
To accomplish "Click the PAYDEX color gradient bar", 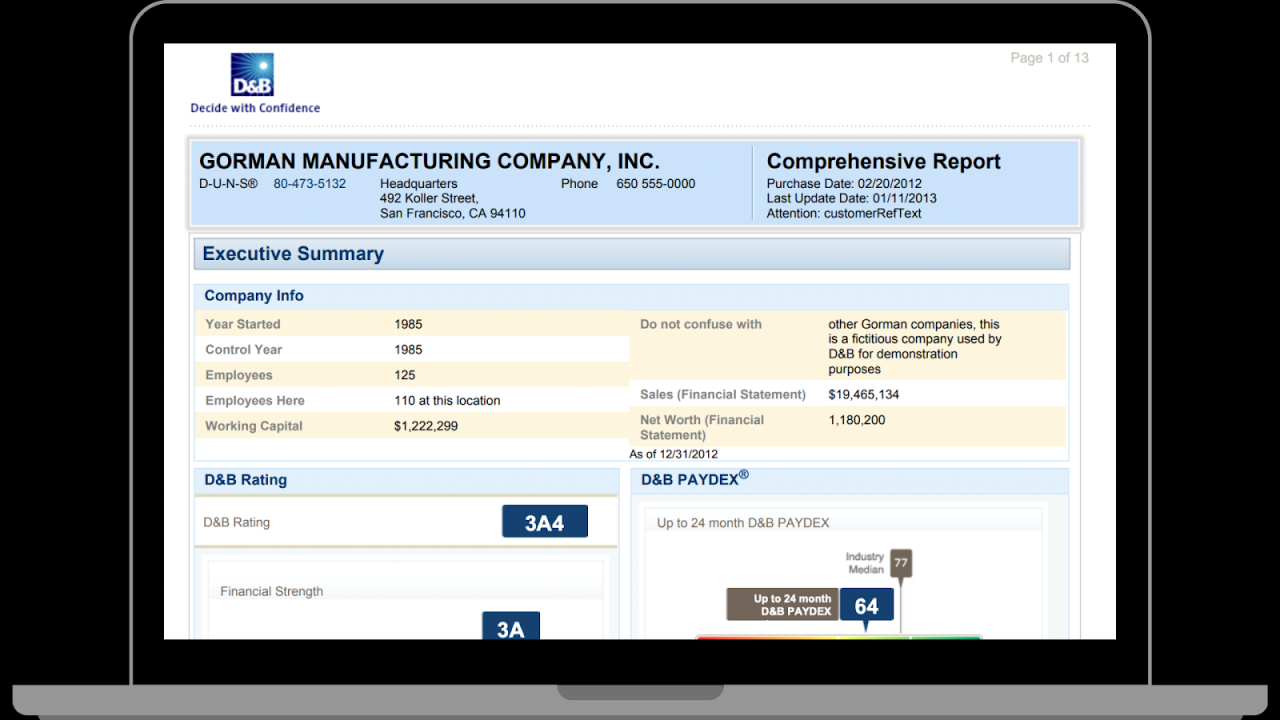I will 839,636.
